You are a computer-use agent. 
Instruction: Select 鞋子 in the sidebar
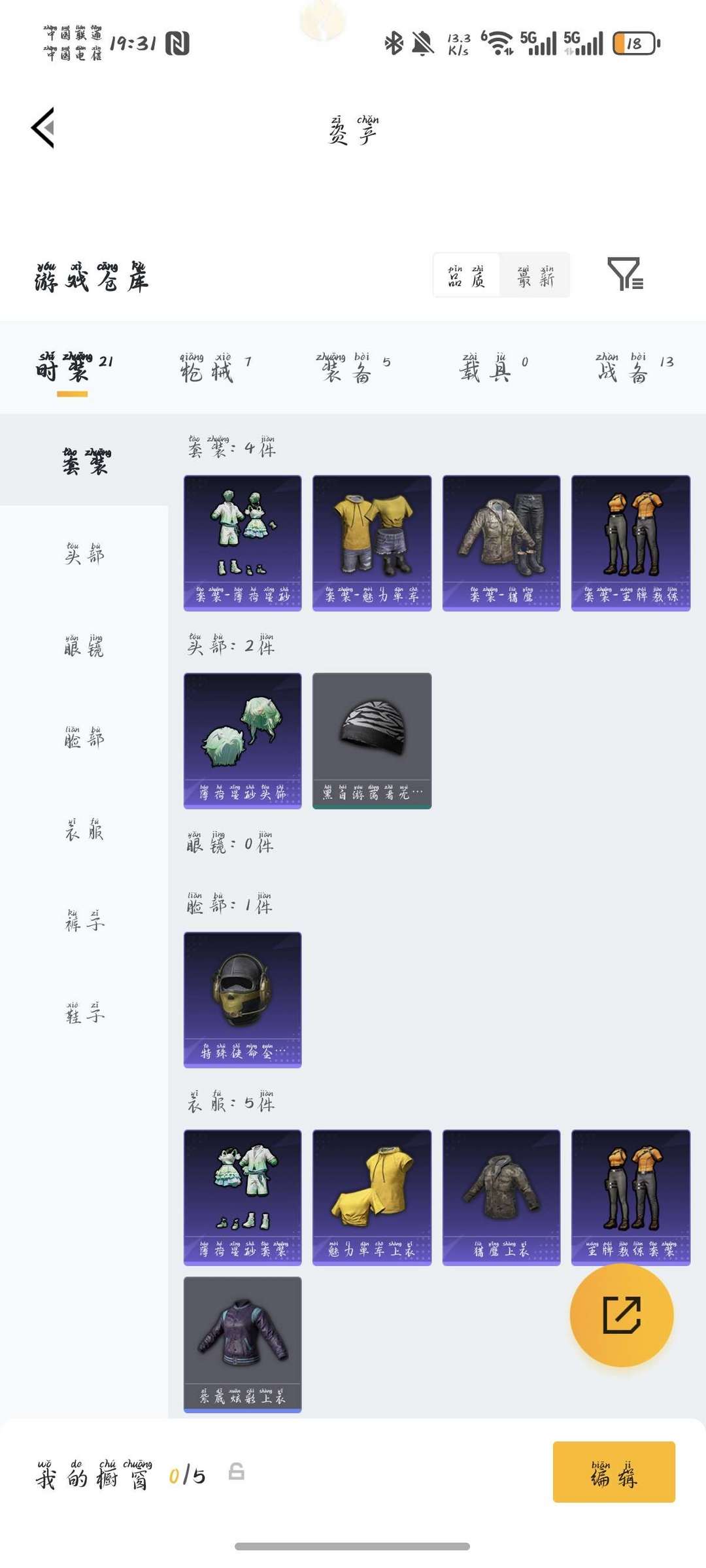click(84, 1012)
